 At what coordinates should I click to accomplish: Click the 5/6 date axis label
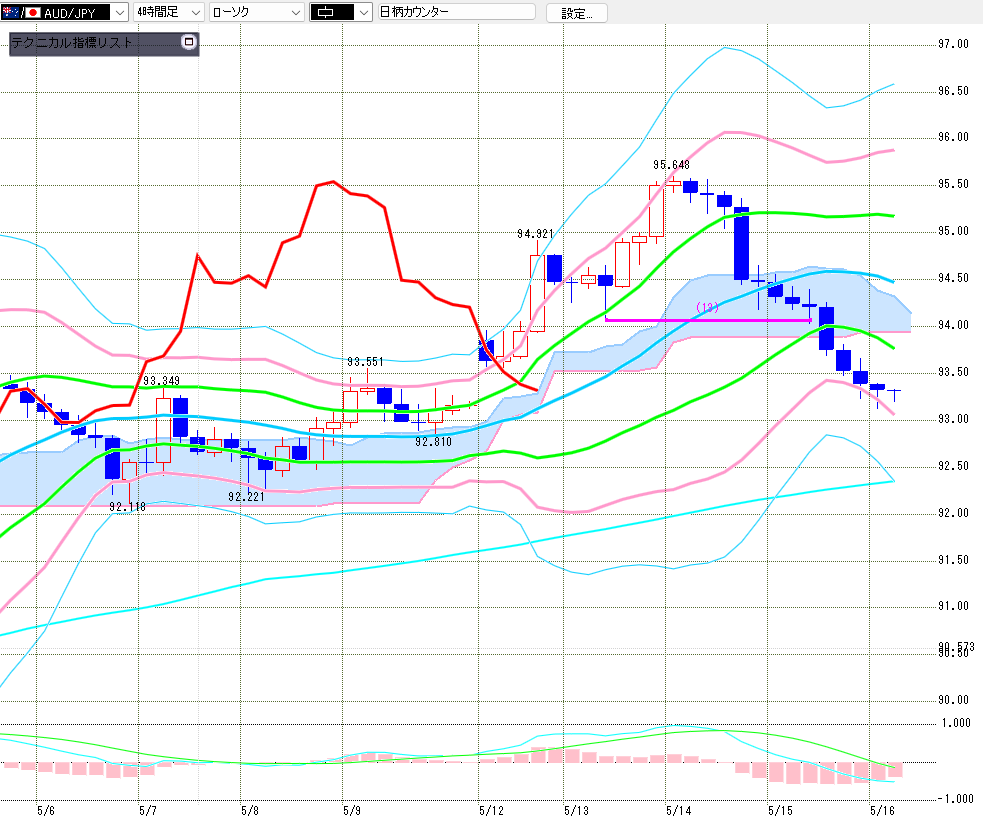[x=46, y=811]
